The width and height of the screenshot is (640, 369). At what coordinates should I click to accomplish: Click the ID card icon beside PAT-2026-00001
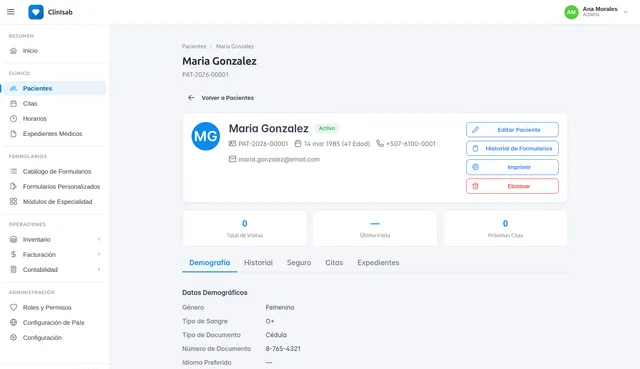click(x=232, y=143)
